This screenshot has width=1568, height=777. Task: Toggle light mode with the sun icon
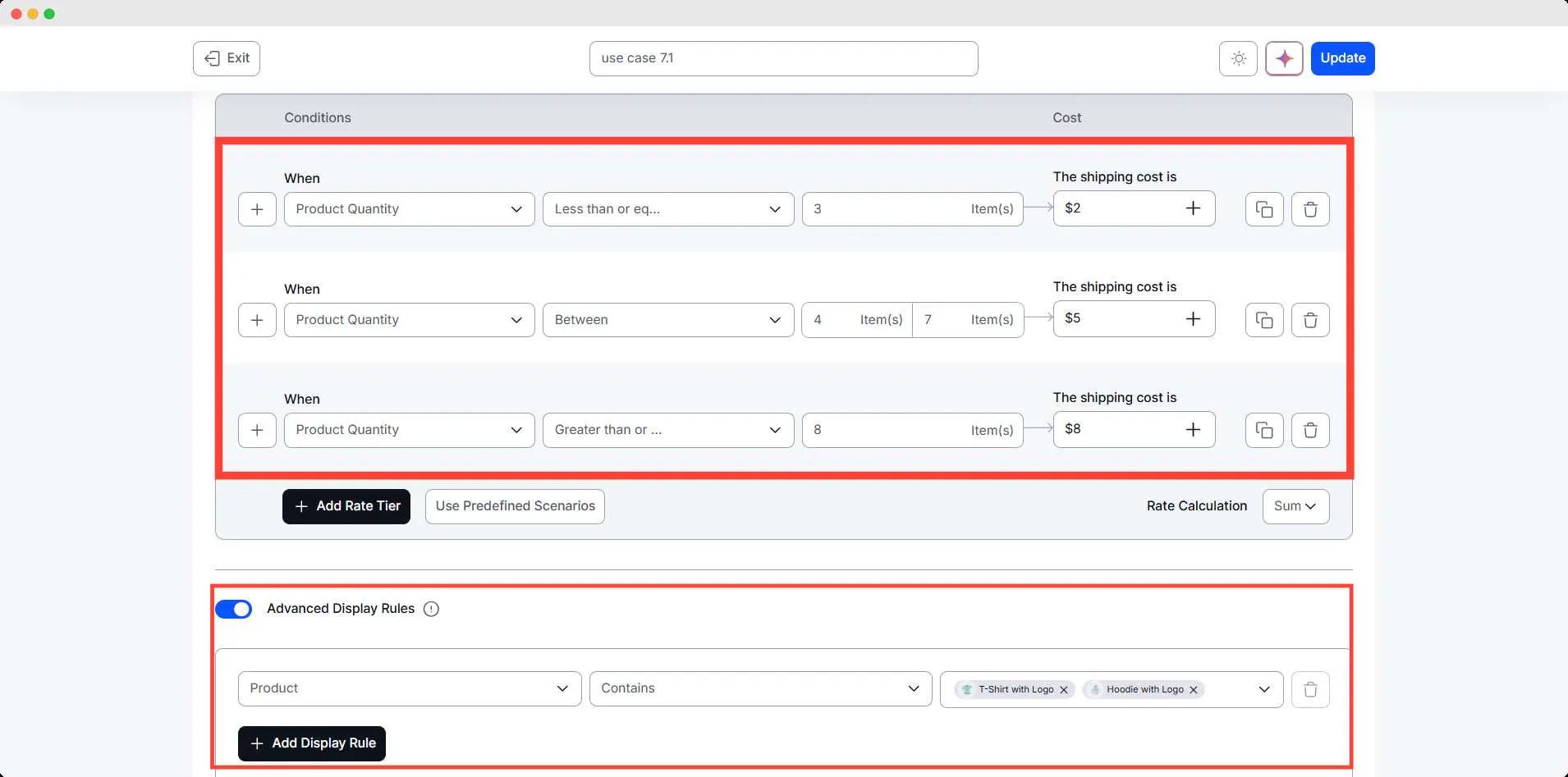click(1238, 58)
